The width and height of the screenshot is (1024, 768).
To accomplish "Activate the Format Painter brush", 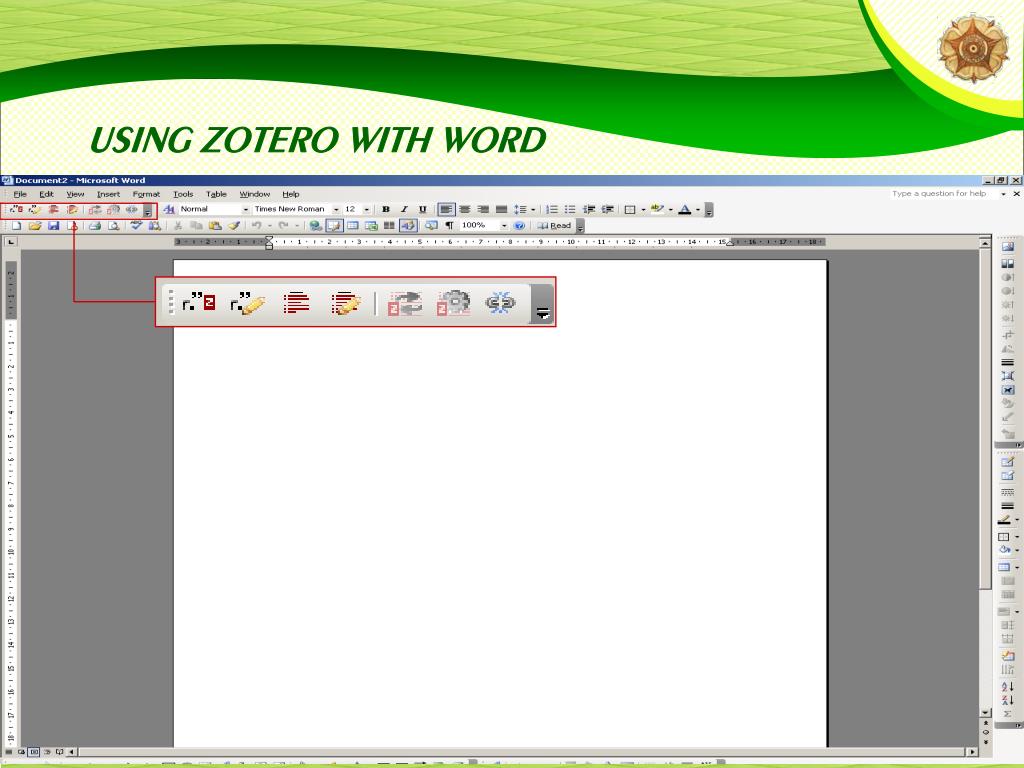I will click(234, 226).
